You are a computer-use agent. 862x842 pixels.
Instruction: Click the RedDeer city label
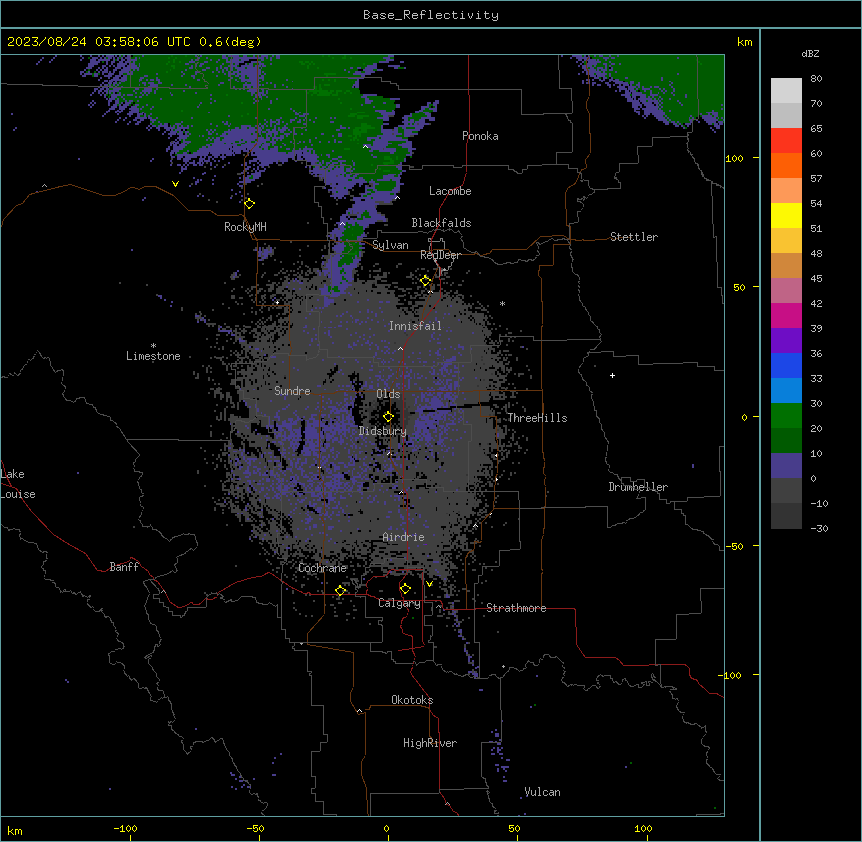pyautogui.click(x=440, y=255)
